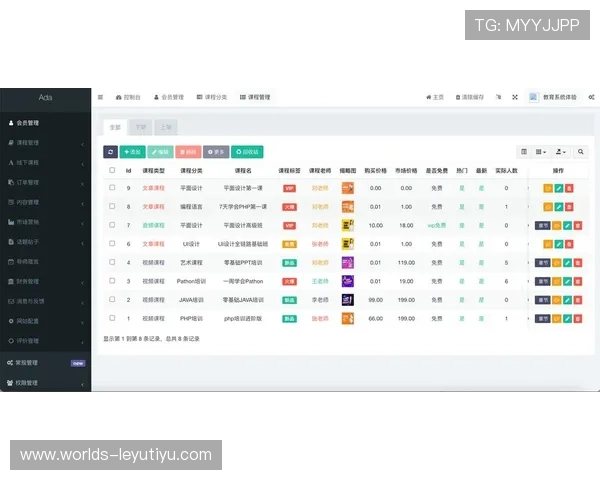The width and height of the screenshot is (600, 480).
Task: Open the 控制台 top tab
Action: tap(128, 97)
